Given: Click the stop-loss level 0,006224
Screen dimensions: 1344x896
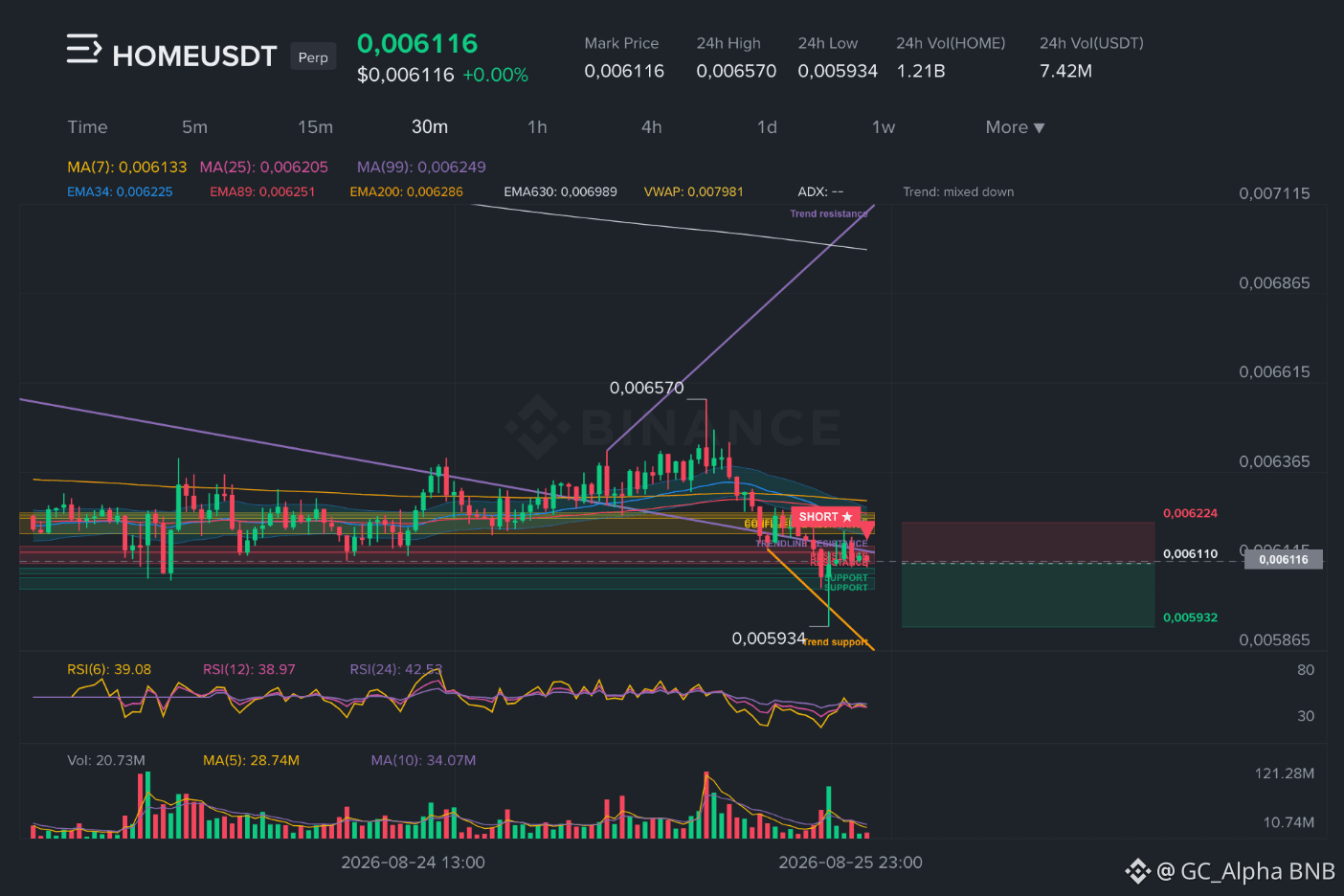Looking at the screenshot, I should coord(1190,513).
